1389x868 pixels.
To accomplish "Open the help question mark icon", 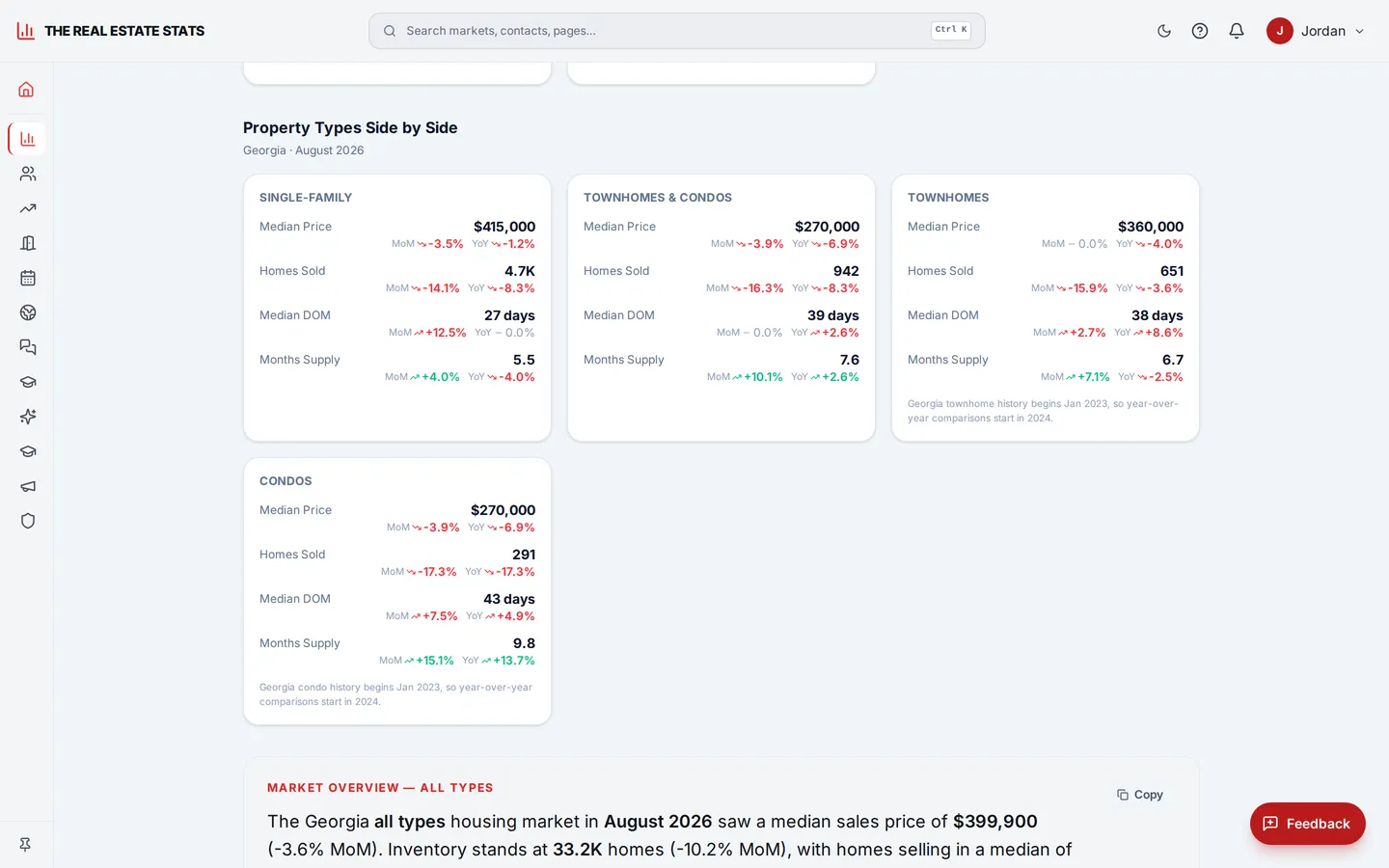I will coord(1200,31).
